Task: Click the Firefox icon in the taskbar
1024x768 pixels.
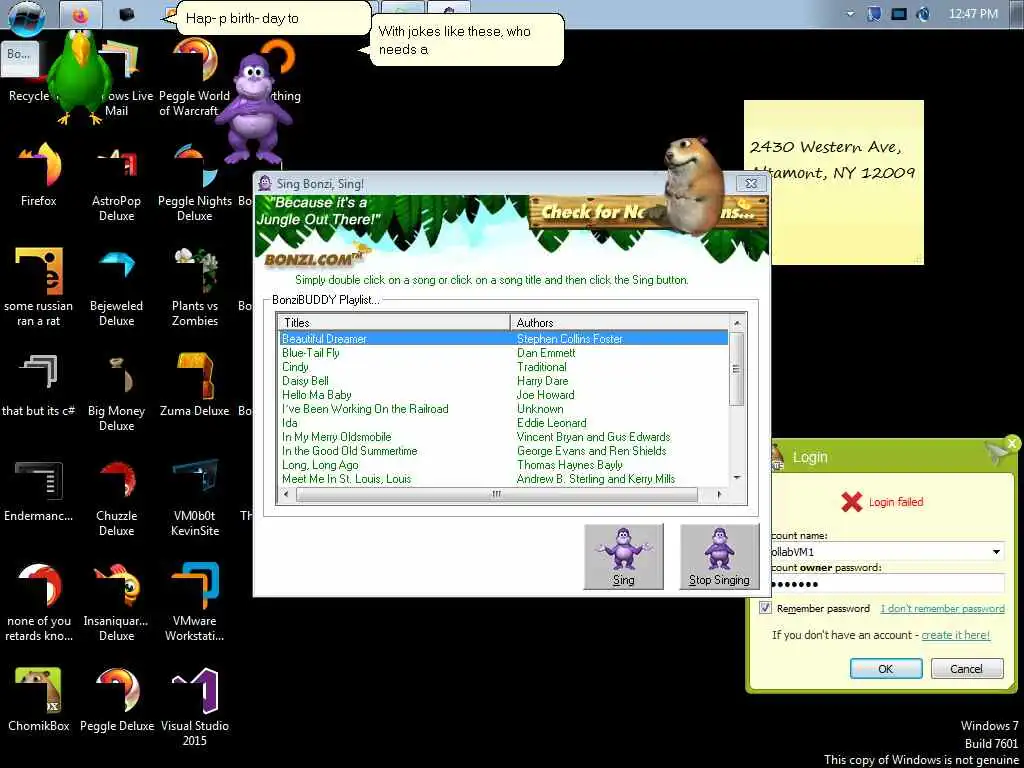Action: coord(80,14)
